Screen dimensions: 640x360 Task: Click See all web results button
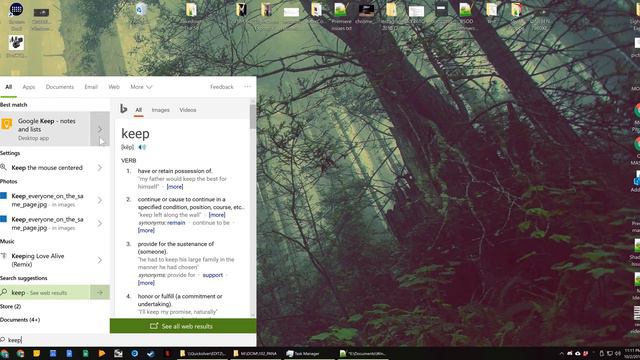(x=183, y=326)
